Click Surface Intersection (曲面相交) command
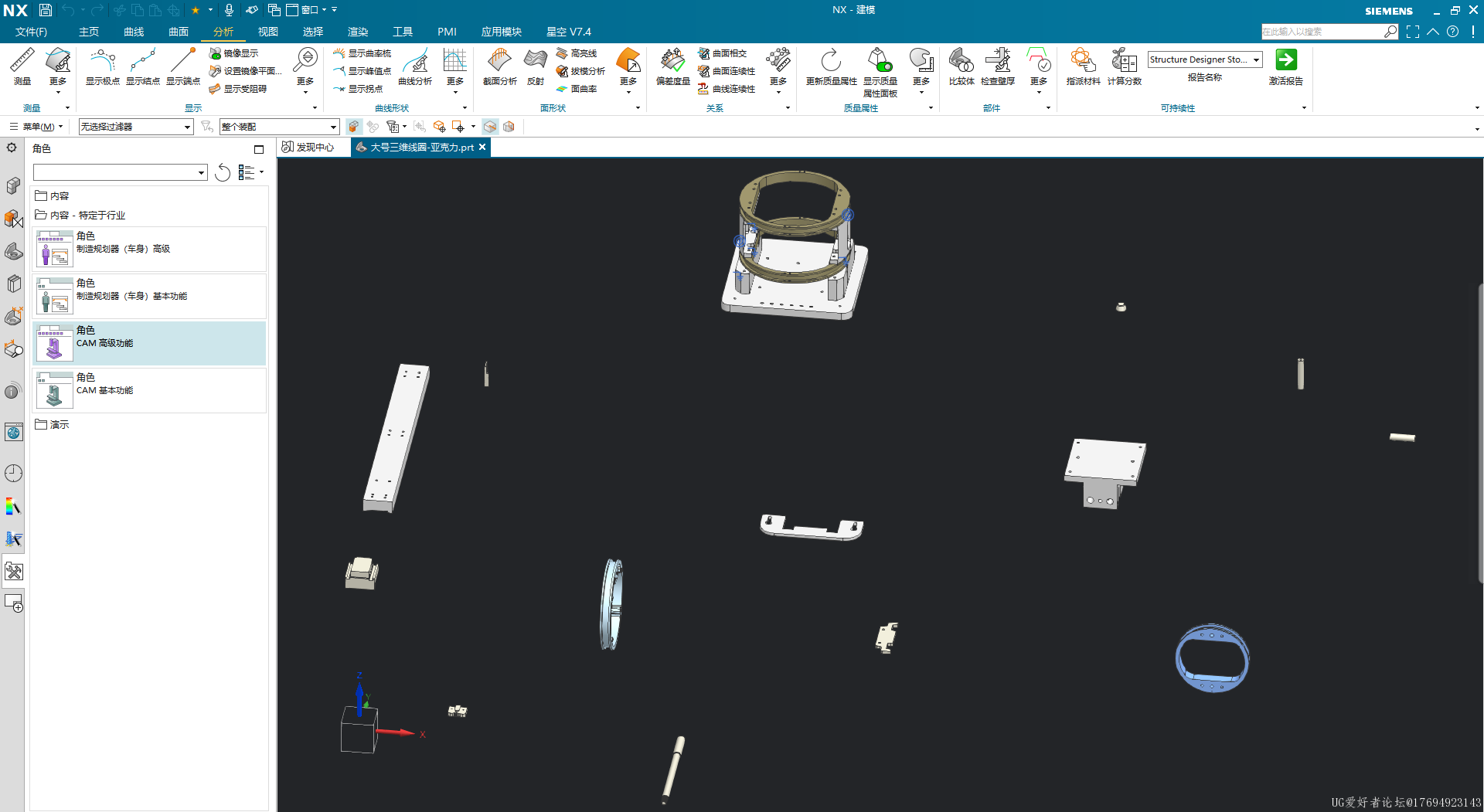The width and height of the screenshot is (1484, 812). (722, 53)
